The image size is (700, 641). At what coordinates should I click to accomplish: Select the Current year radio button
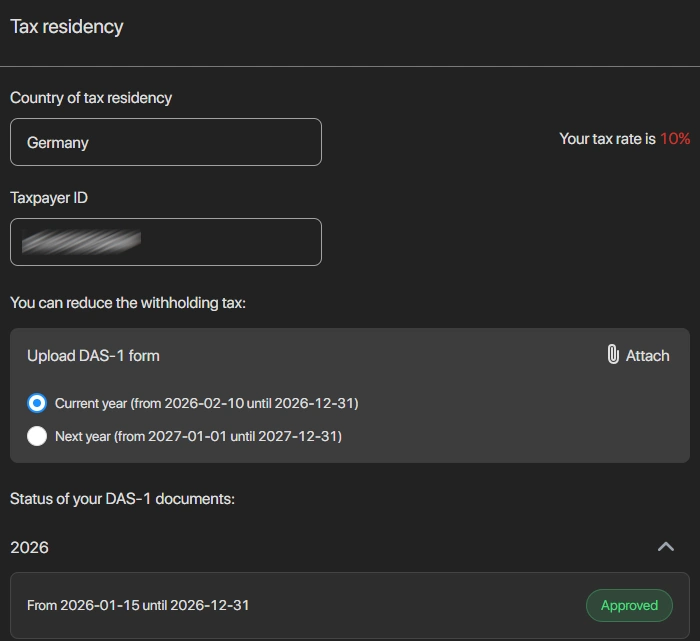[37, 404]
